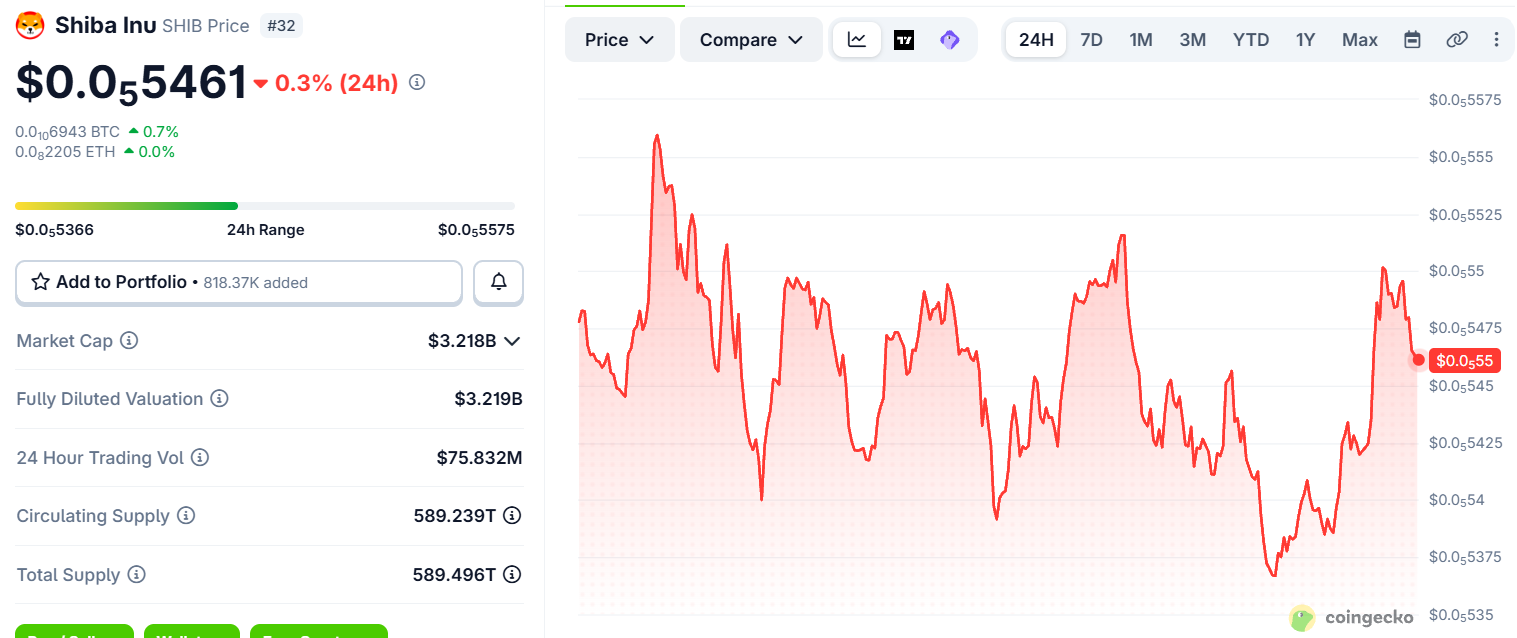
Task: Click the star icon in Add to Portfolio
Action: point(41,282)
